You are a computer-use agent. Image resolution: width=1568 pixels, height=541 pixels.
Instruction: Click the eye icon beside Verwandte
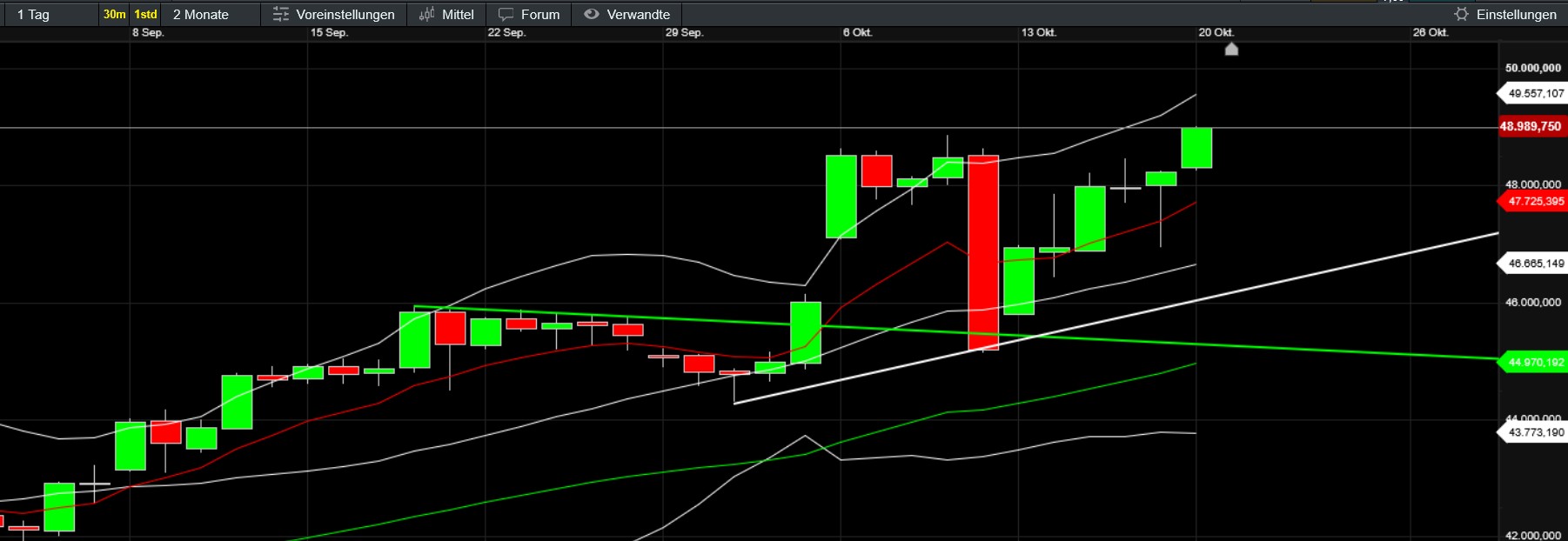[592, 15]
